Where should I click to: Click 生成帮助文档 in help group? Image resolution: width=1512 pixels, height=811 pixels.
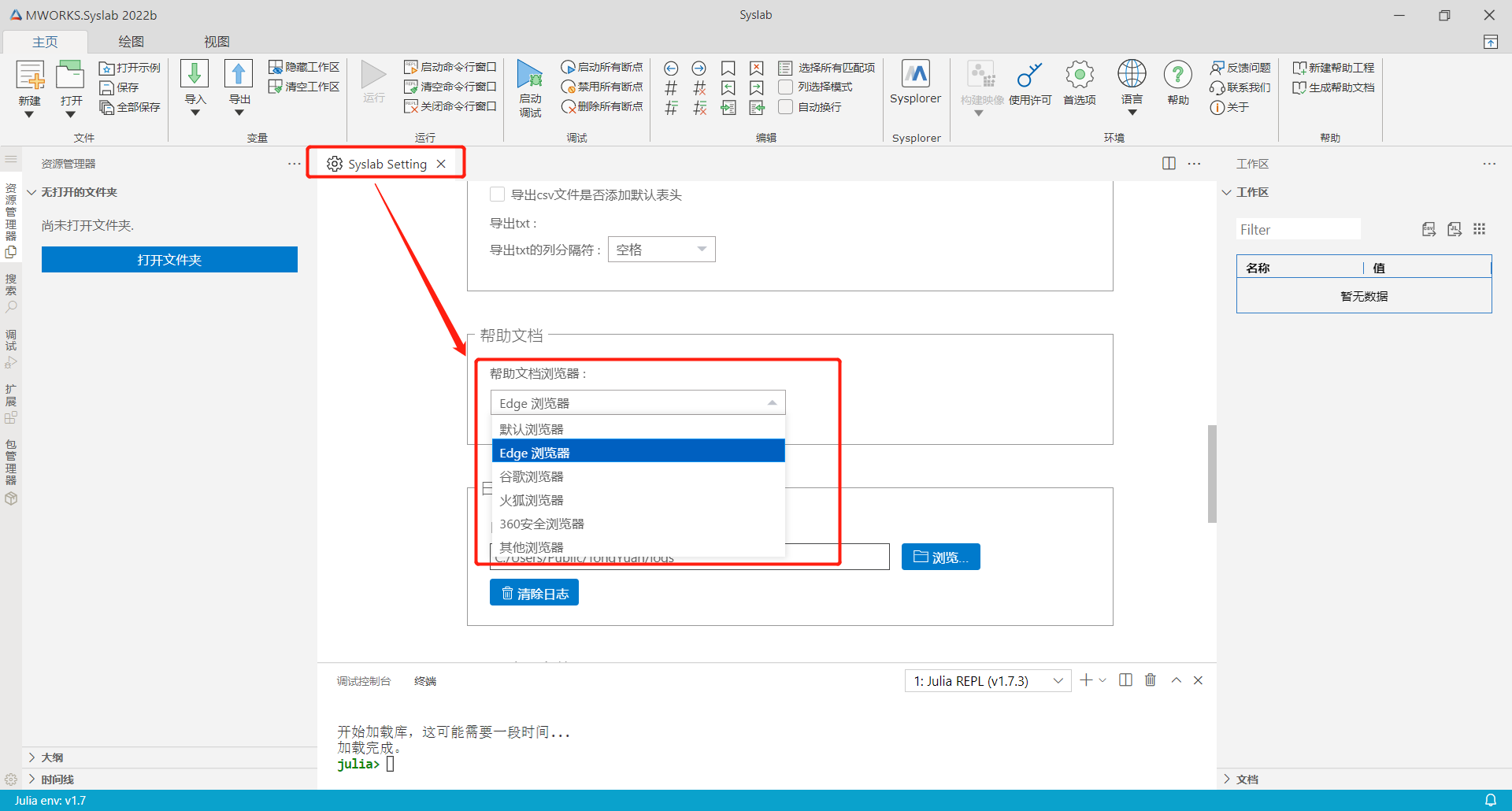click(1333, 87)
